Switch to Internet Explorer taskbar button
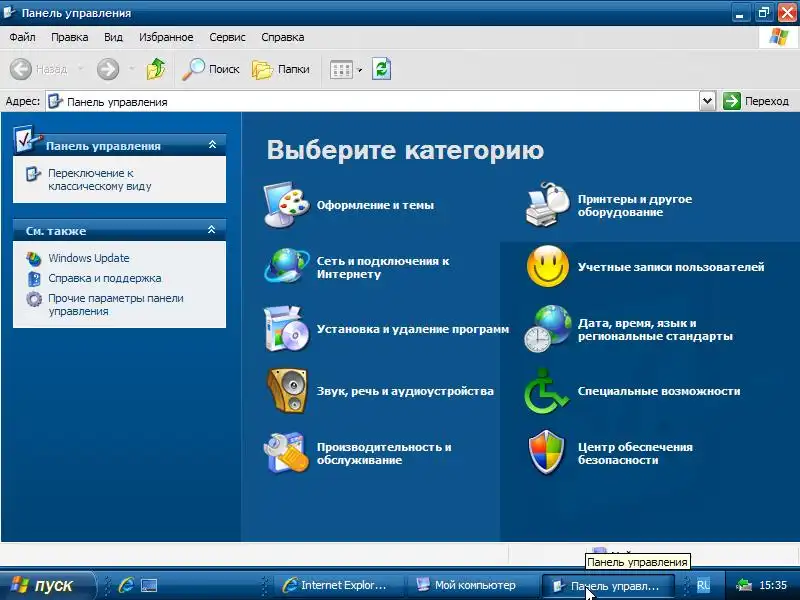Viewport: 800px width, 600px height. [x=338, y=585]
